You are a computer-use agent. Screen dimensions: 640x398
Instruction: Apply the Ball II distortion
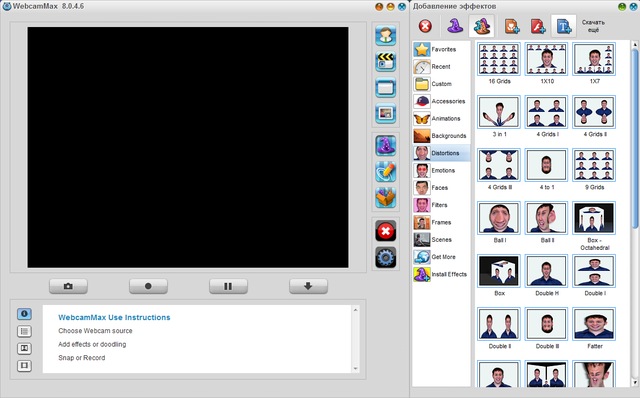[x=547, y=218]
